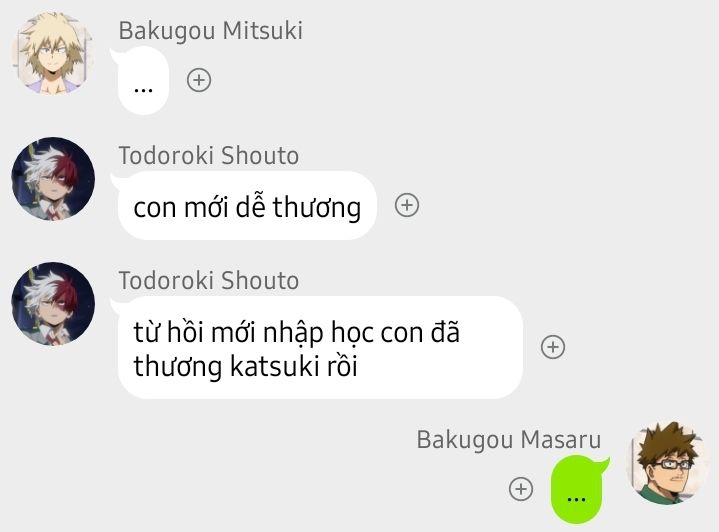Tap plus icon next to 'con mới dễ thương'

click(x=407, y=205)
